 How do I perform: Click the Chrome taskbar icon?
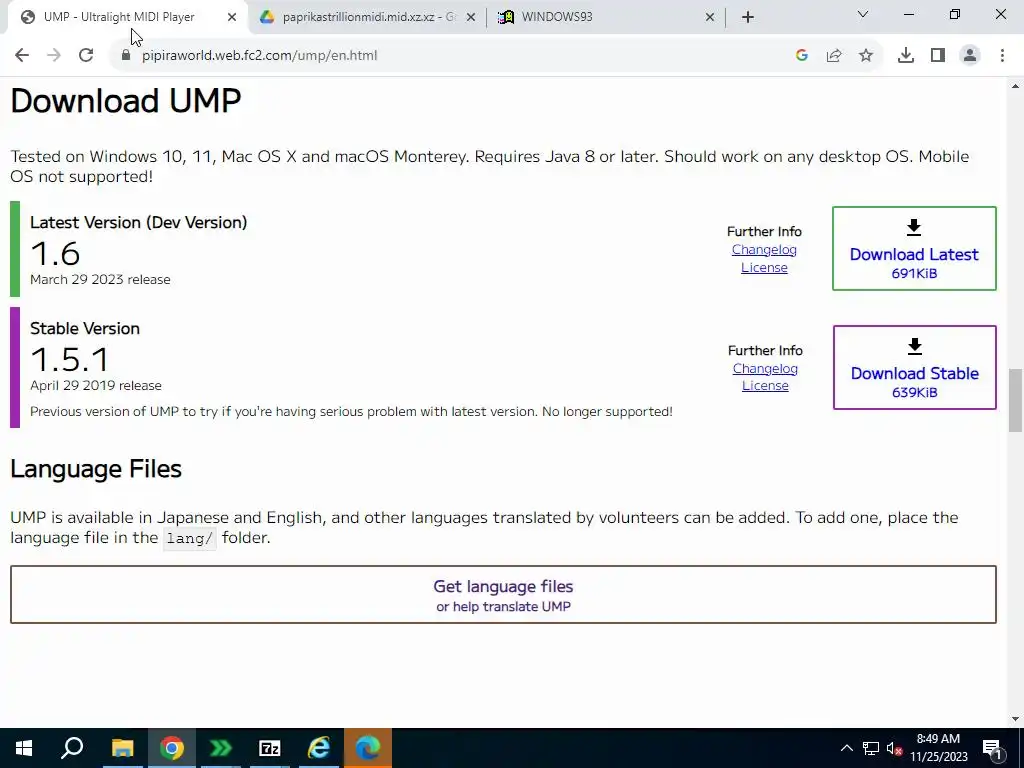[171, 748]
